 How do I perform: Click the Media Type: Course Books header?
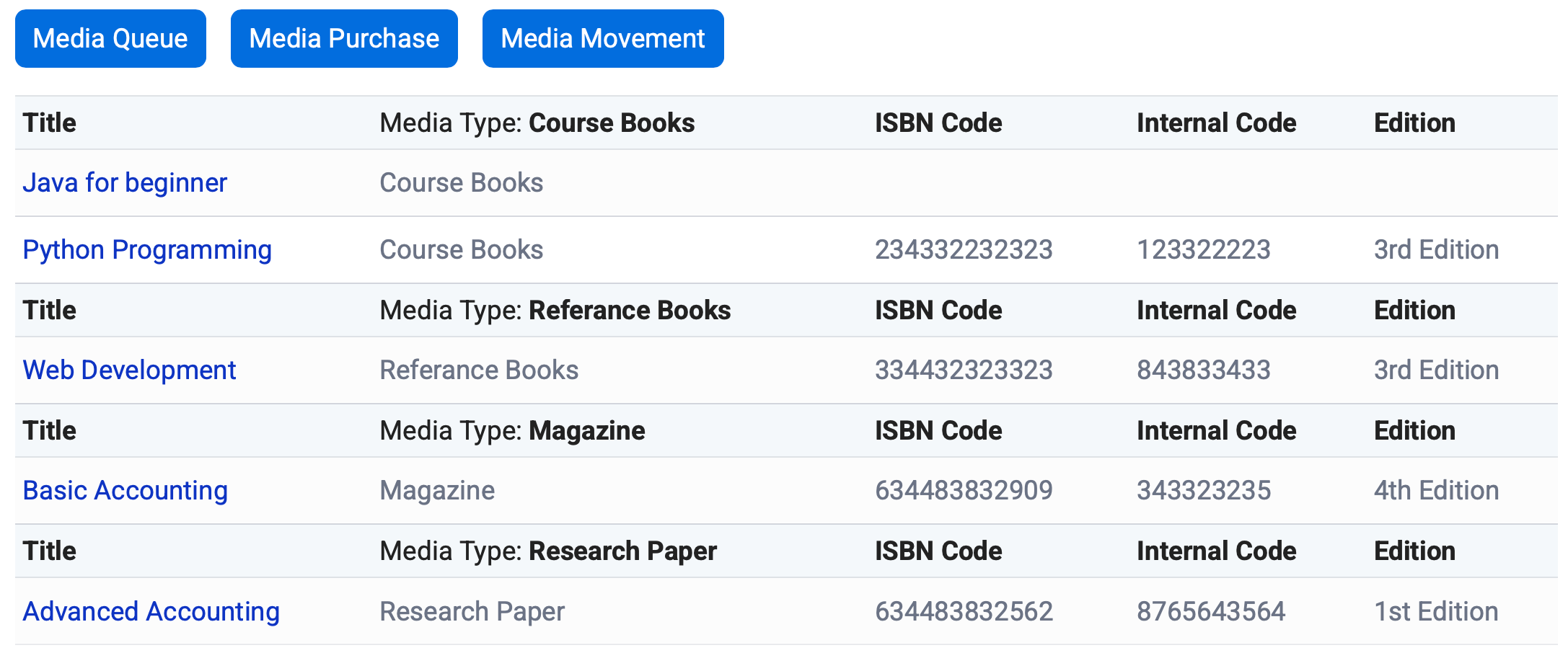pos(537,123)
